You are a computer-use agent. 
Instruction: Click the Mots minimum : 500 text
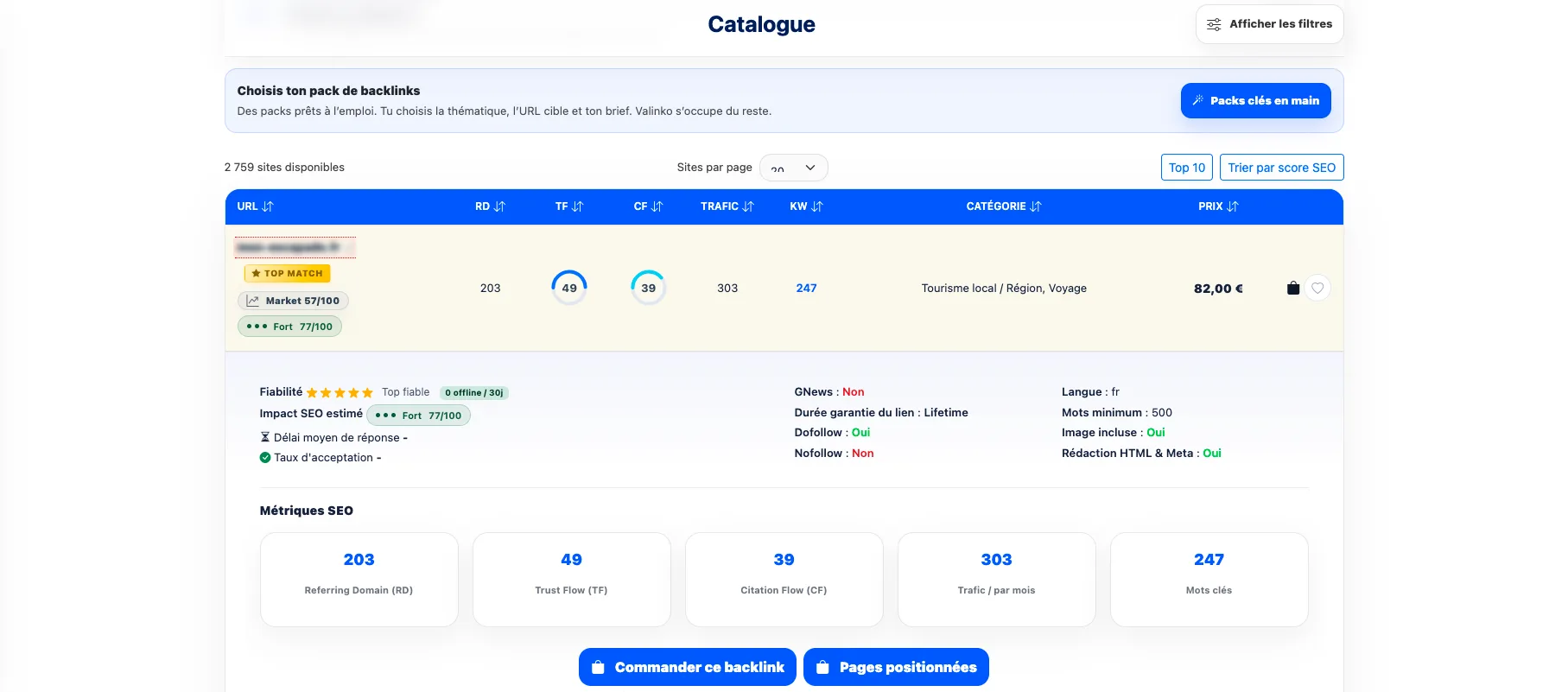point(1116,413)
